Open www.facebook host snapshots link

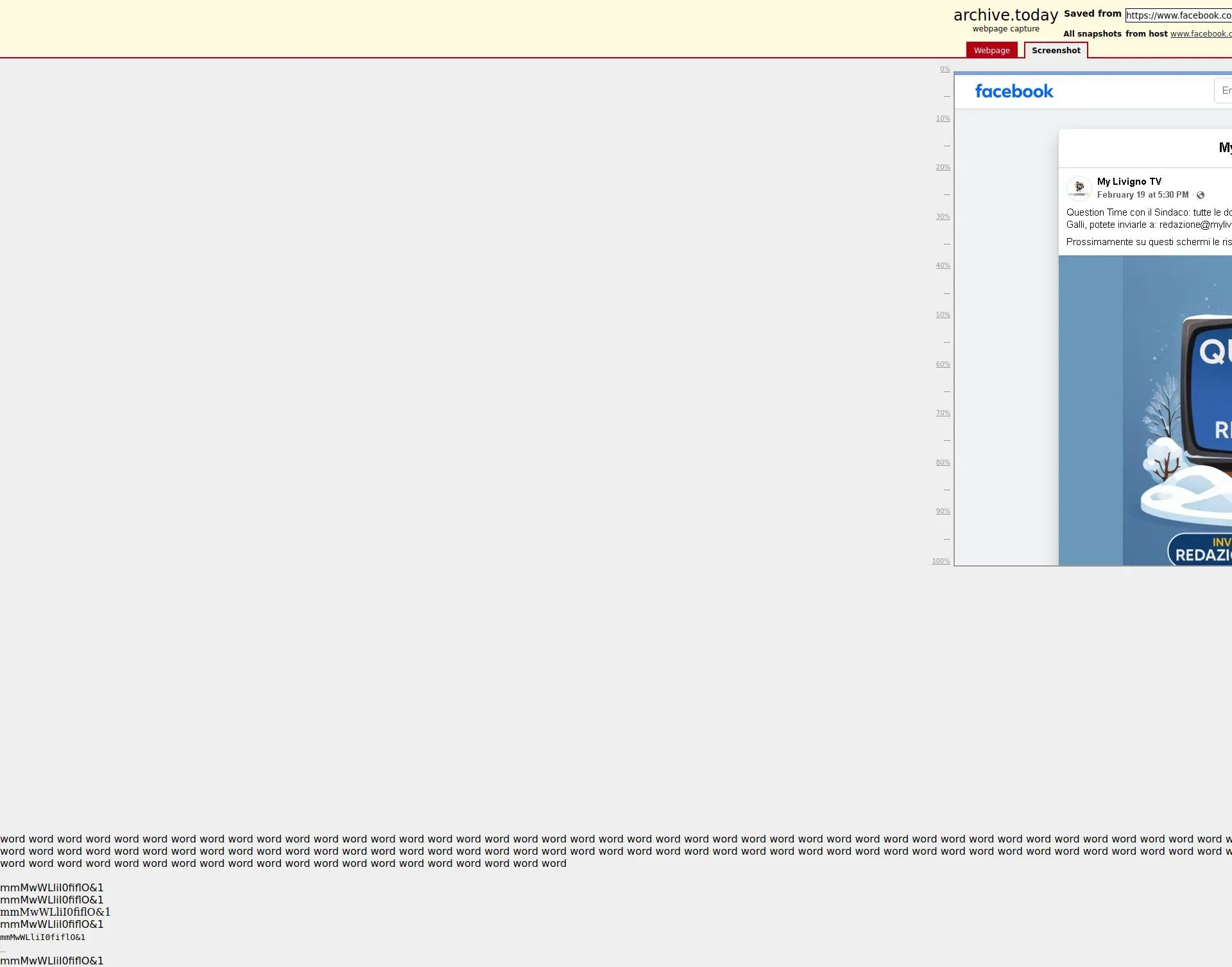pyautogui.click(x=1200, y=34)
